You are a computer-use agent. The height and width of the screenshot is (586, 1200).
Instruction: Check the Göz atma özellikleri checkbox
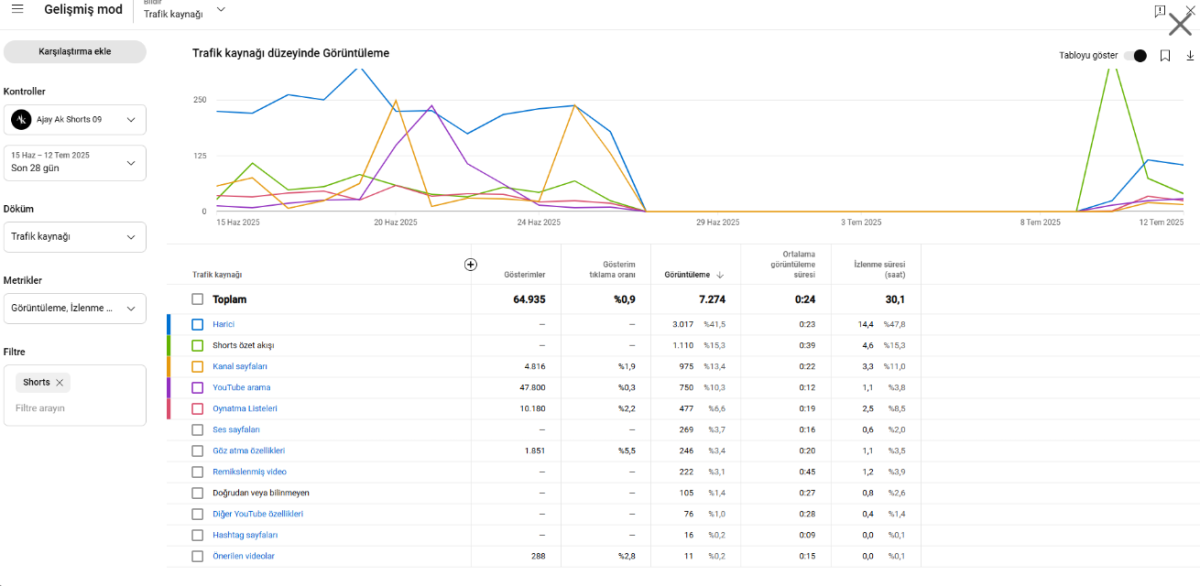pos(197,450)
